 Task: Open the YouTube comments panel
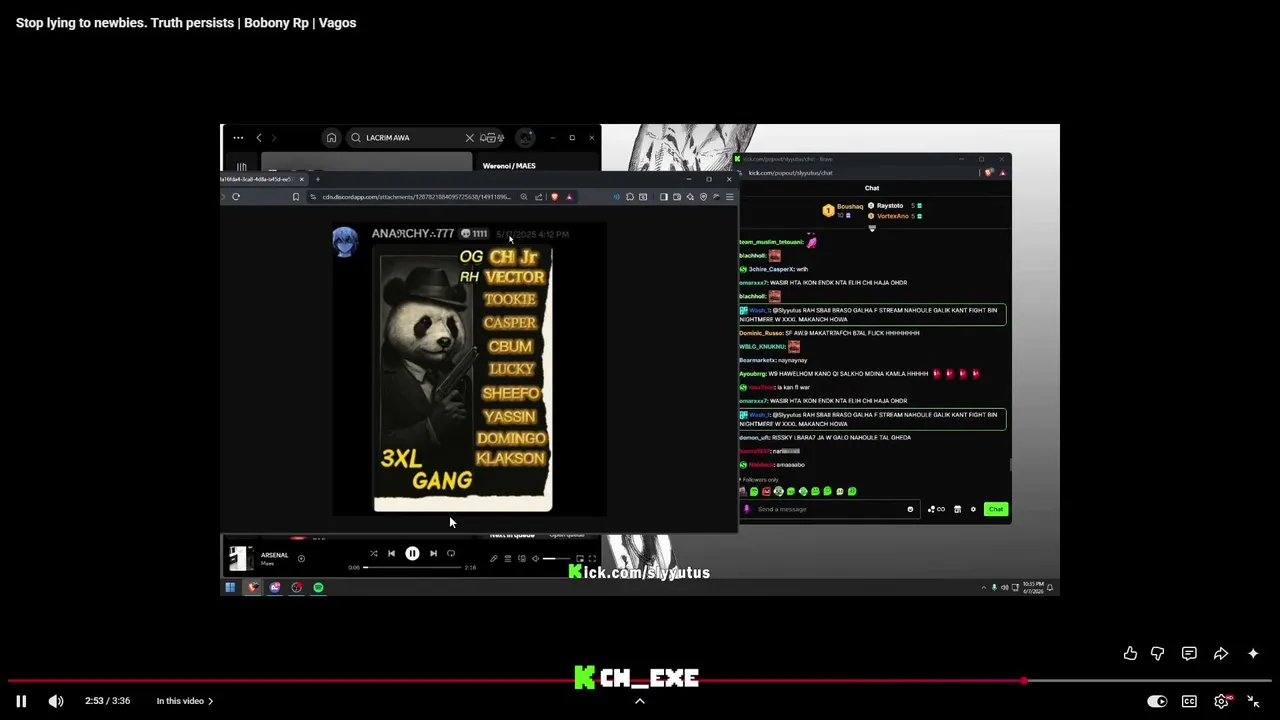(1189, 653)
